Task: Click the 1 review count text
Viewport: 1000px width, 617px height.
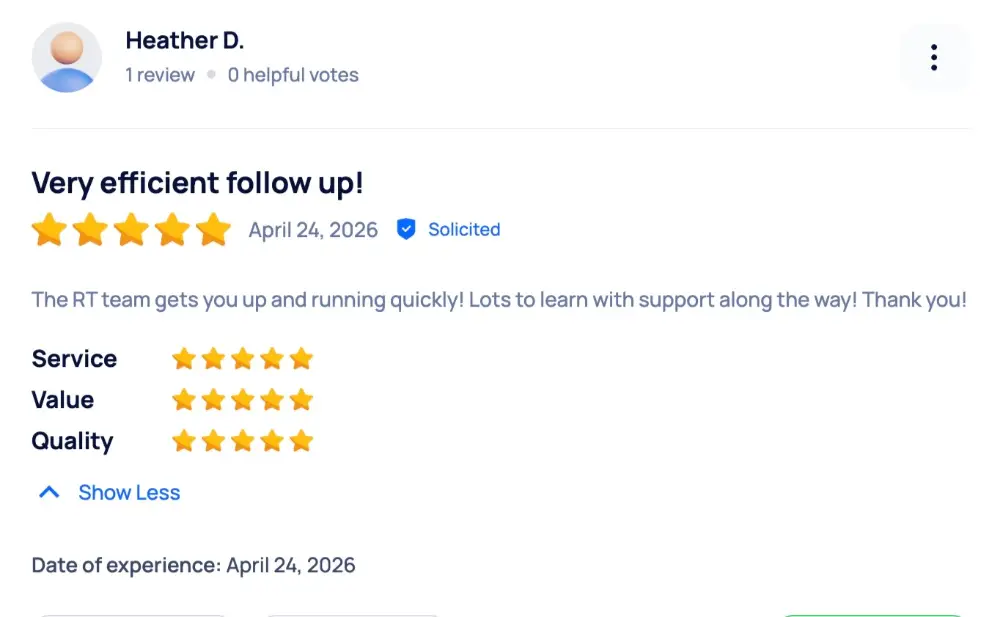Action: point(159,75)
